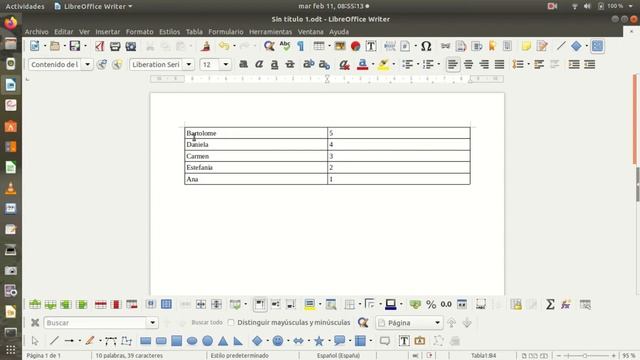Open Archivo menu
Screen dimensions: 640x360
point(36,31)
